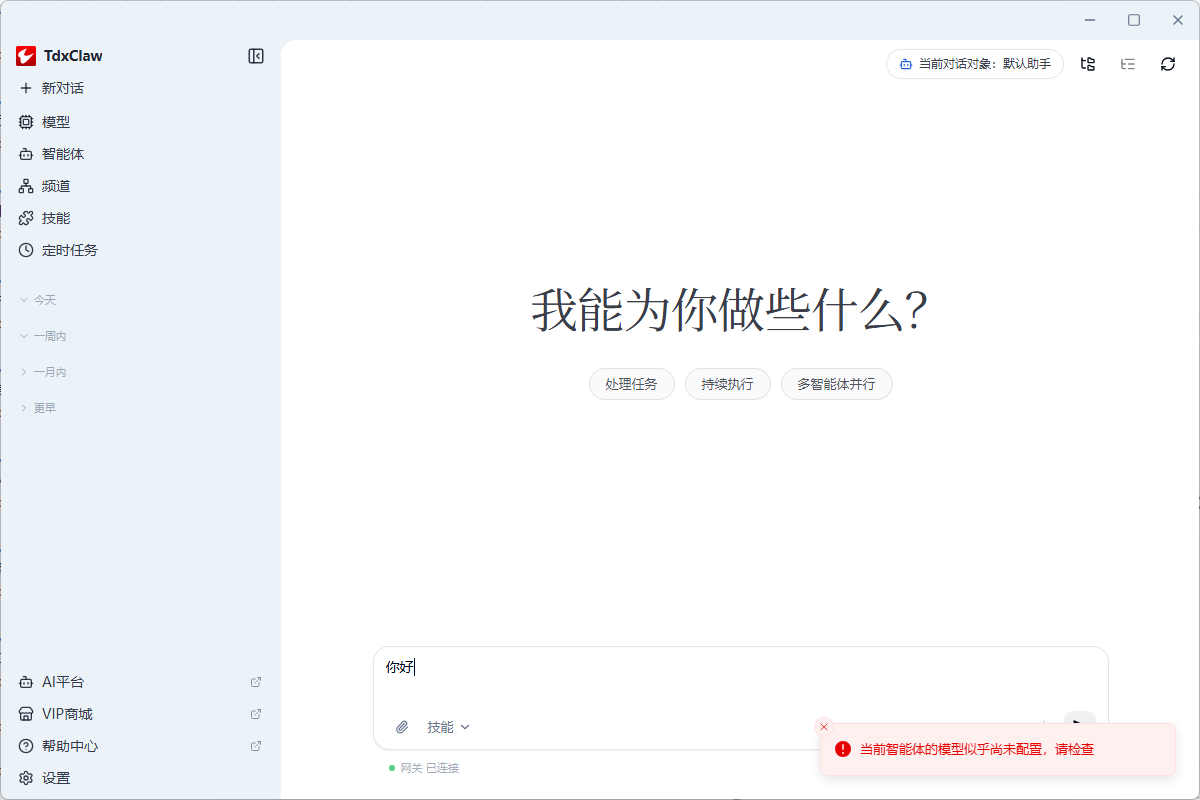Click the chip icon beside 模型
1200x800 pixels.
pos(26,122)
